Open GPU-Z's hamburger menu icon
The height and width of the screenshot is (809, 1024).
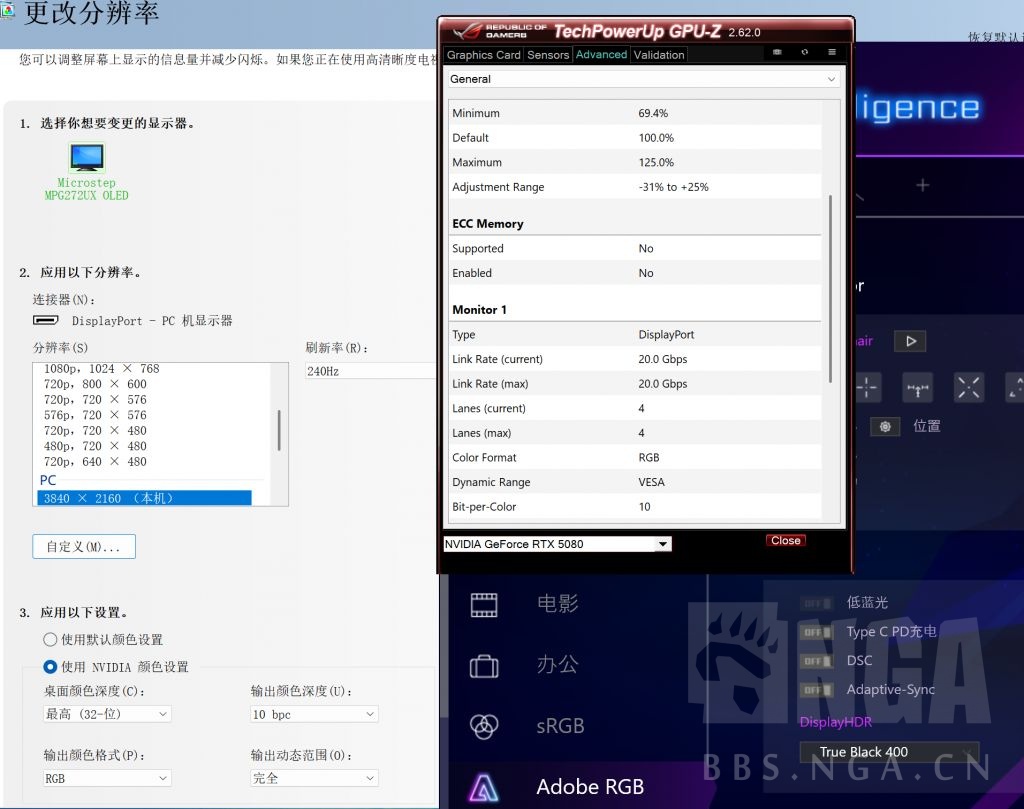832,52
